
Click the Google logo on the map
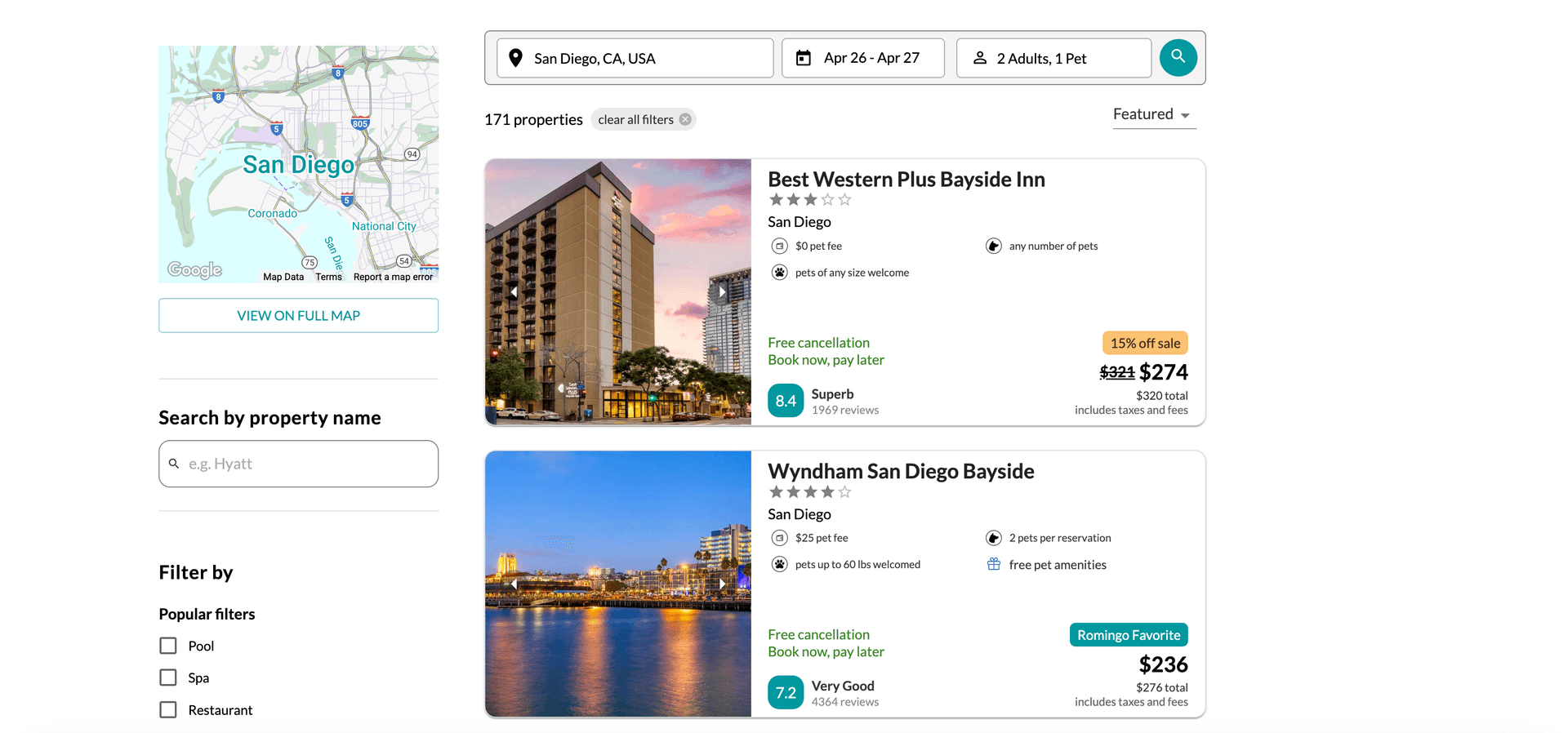194,269
